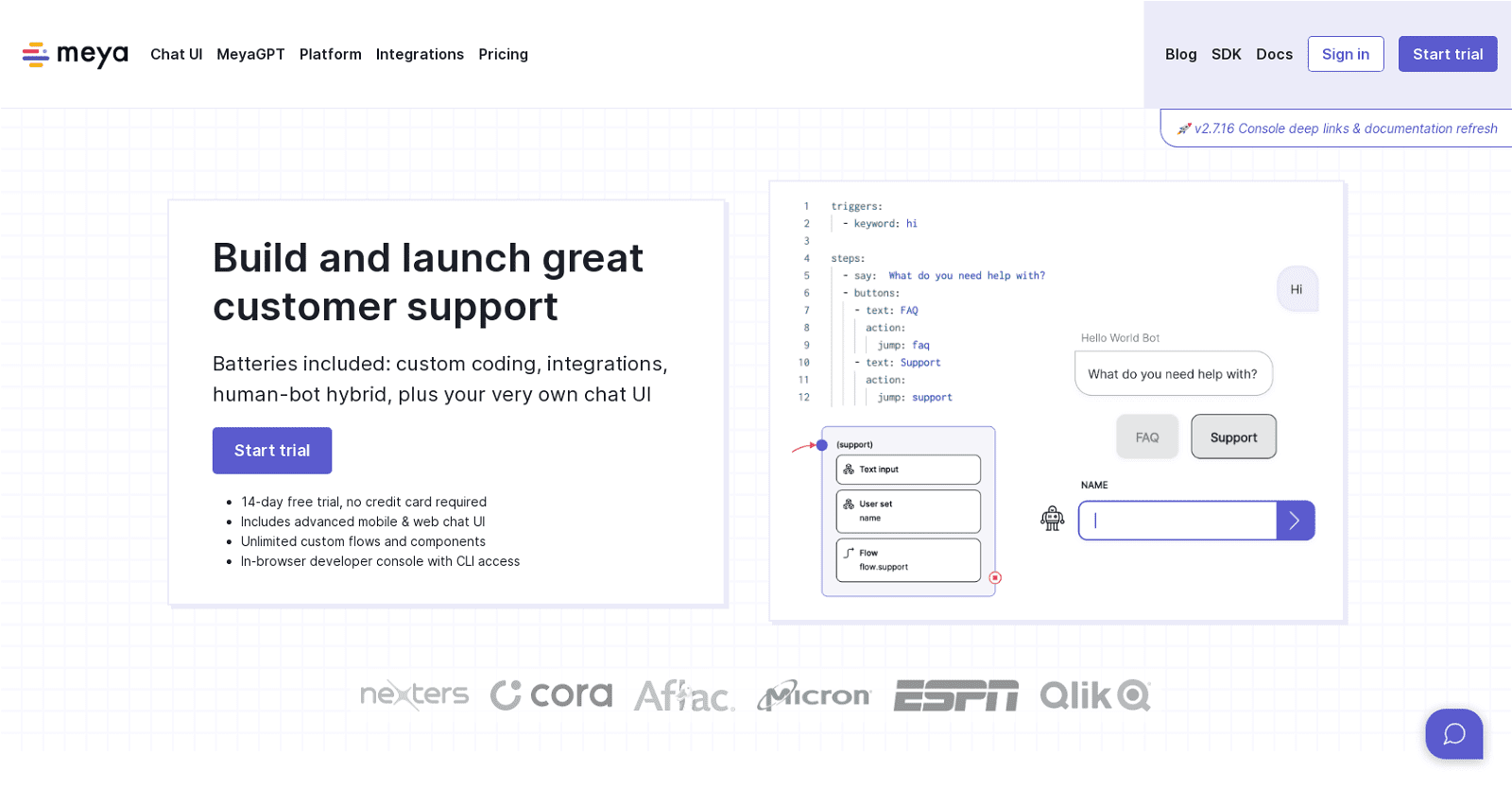The image size is (1512, 788).
Task: Open the chat widget bubble icon
Action: pos(1454,734)
